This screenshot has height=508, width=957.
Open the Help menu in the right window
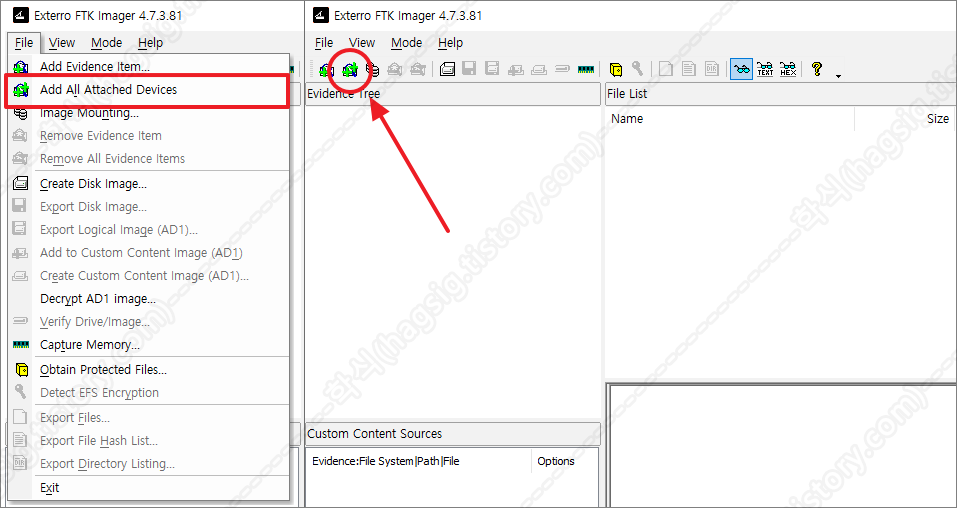pyautogui.click(x=450, y=43)
